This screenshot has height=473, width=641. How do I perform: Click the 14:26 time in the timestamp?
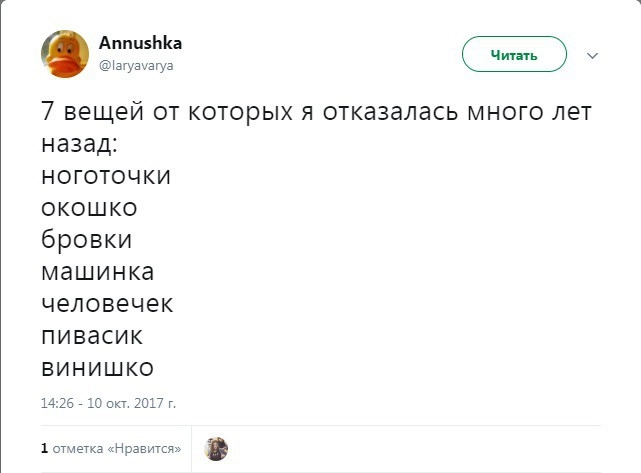56,404
